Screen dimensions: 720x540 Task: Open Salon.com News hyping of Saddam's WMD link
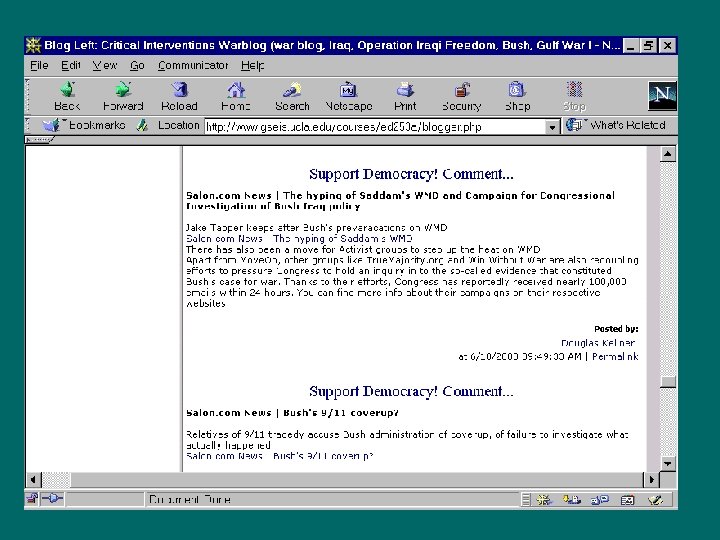coord(299,239)
